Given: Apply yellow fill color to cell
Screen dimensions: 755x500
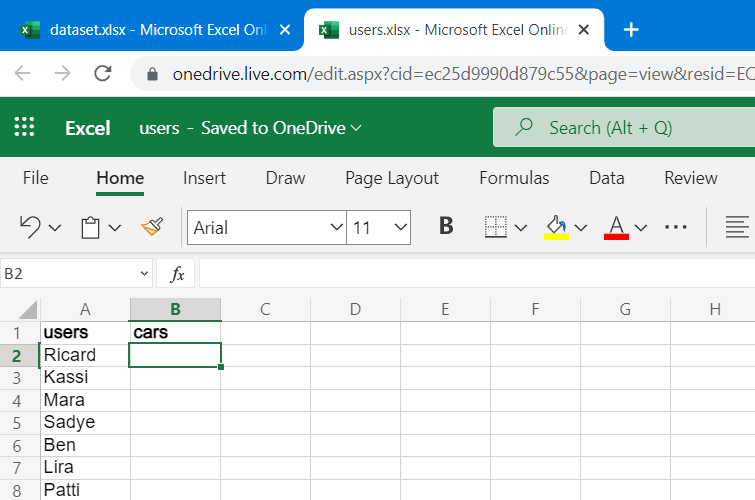Looking at the screenshot, I should (x=557, y=227).
